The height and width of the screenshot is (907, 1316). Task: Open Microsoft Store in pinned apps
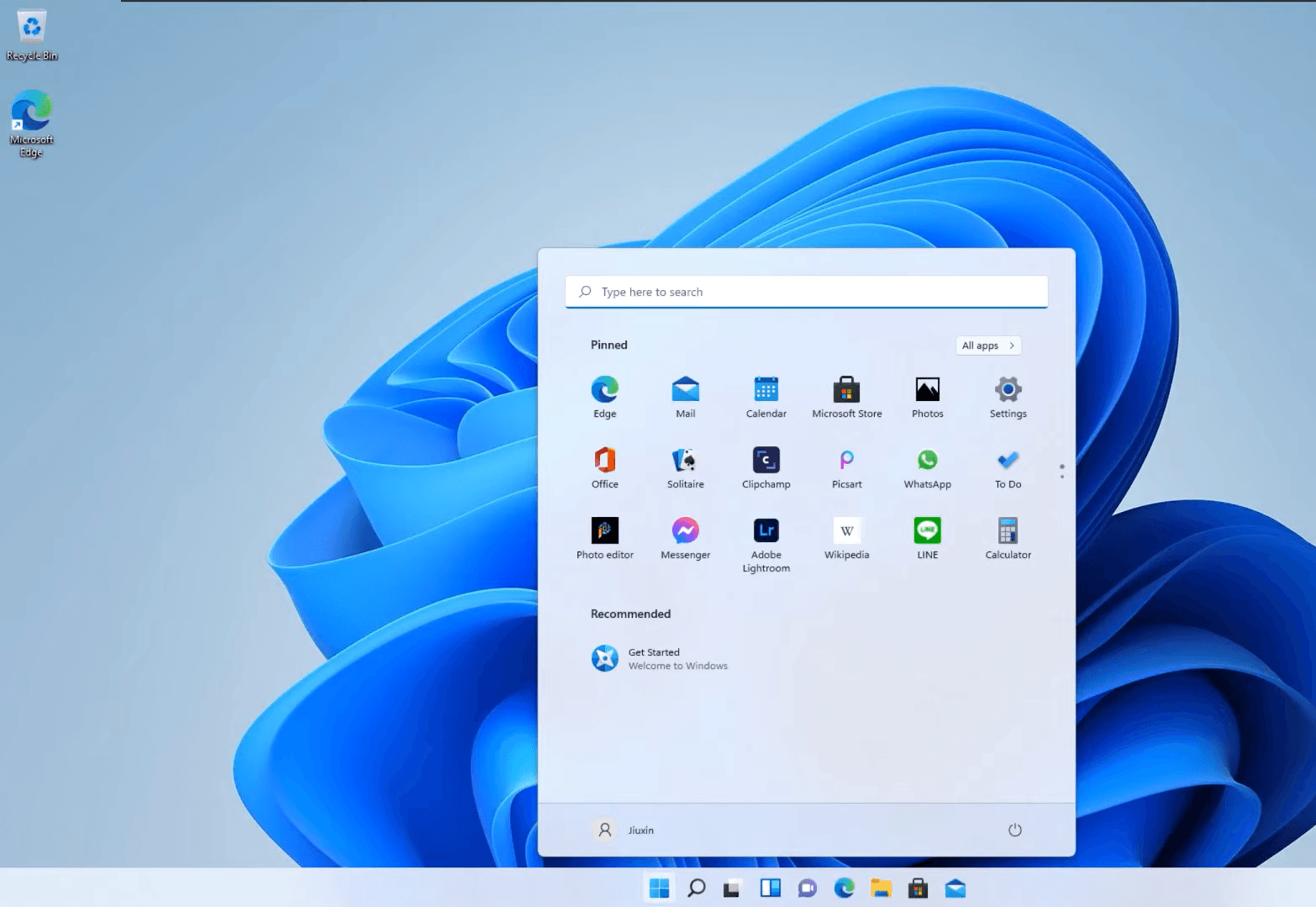pyautogui.click(x=846, y=397)
